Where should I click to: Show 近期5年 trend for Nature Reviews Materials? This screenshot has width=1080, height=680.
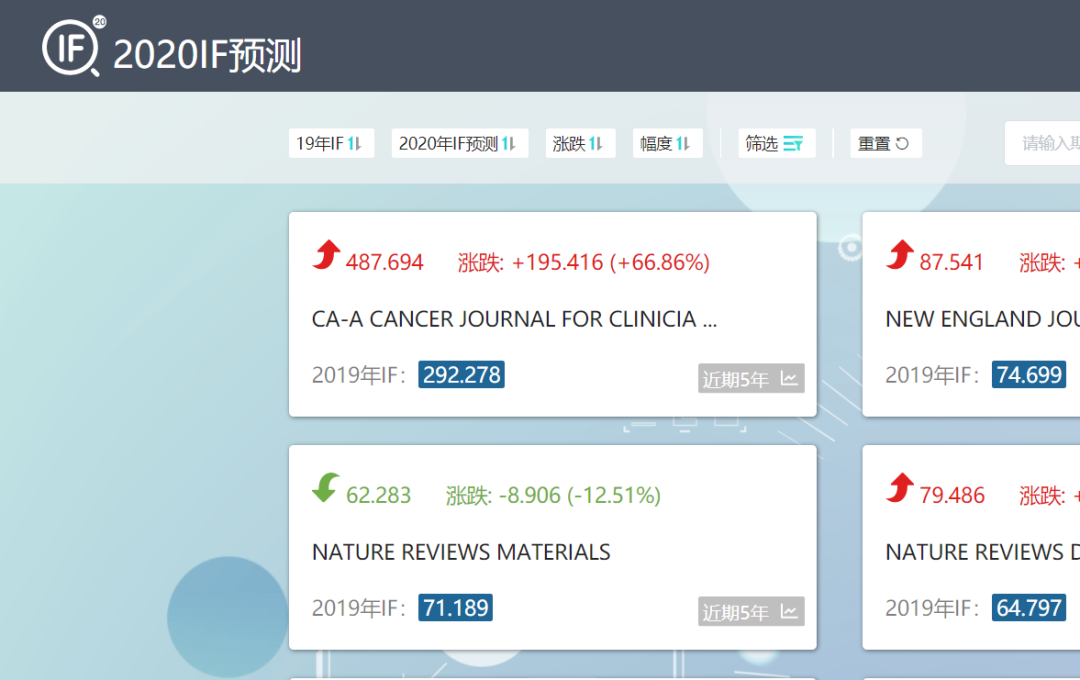[751, 611]
